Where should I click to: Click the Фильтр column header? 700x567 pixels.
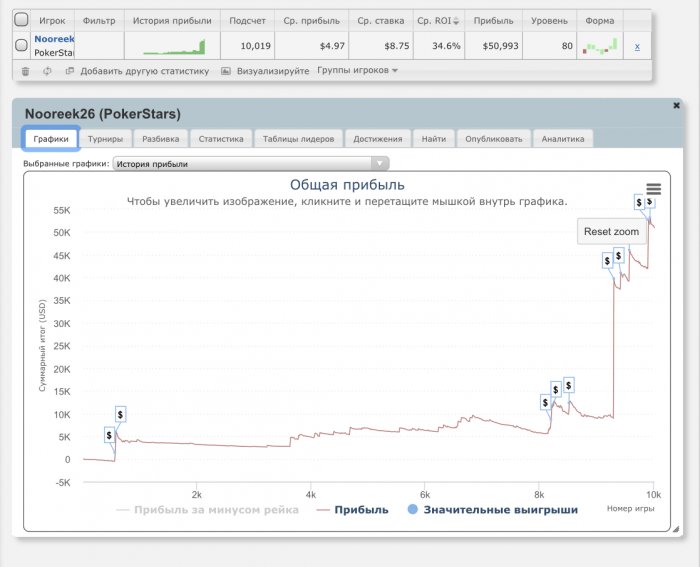click(x=99, y=21)
